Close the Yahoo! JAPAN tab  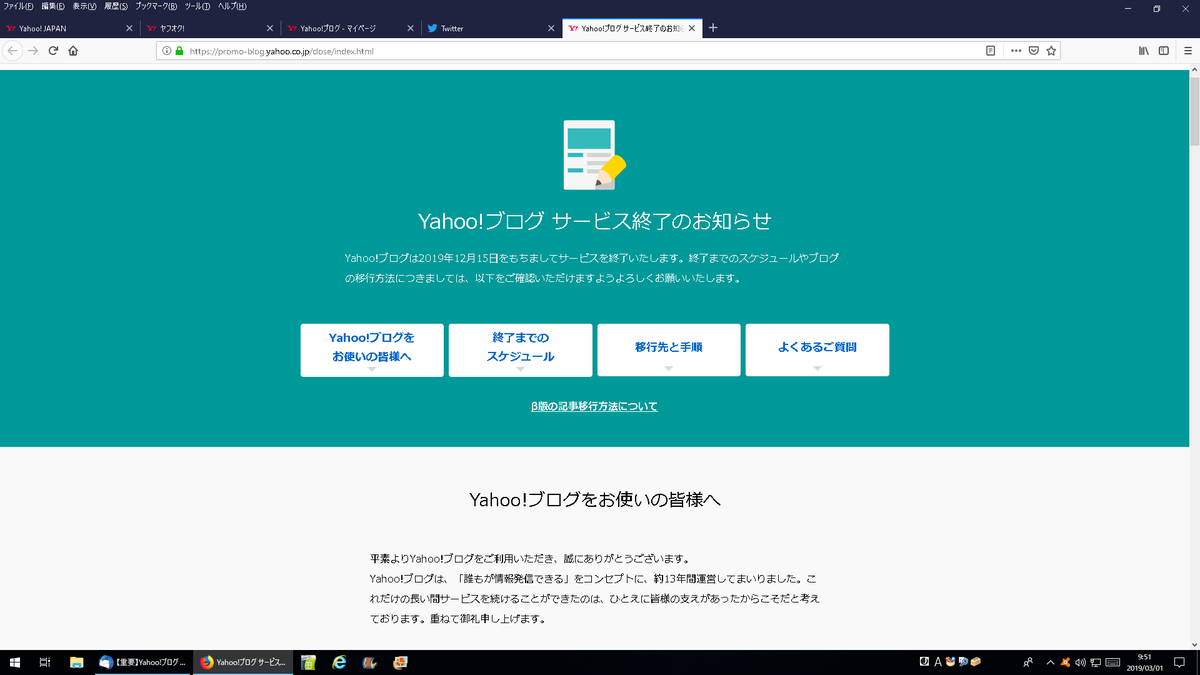(129, 28)
